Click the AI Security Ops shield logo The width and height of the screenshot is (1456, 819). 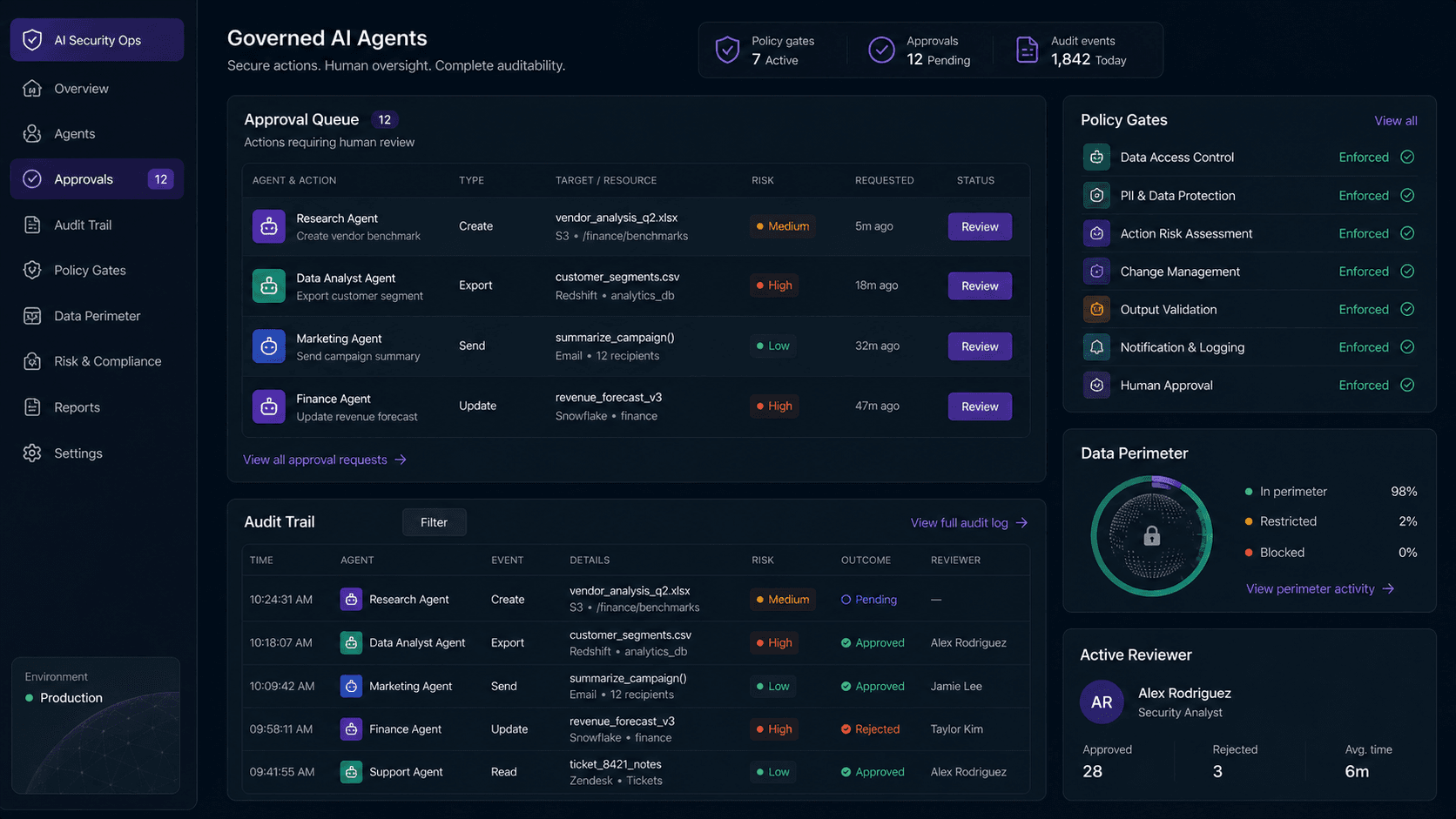32,40
